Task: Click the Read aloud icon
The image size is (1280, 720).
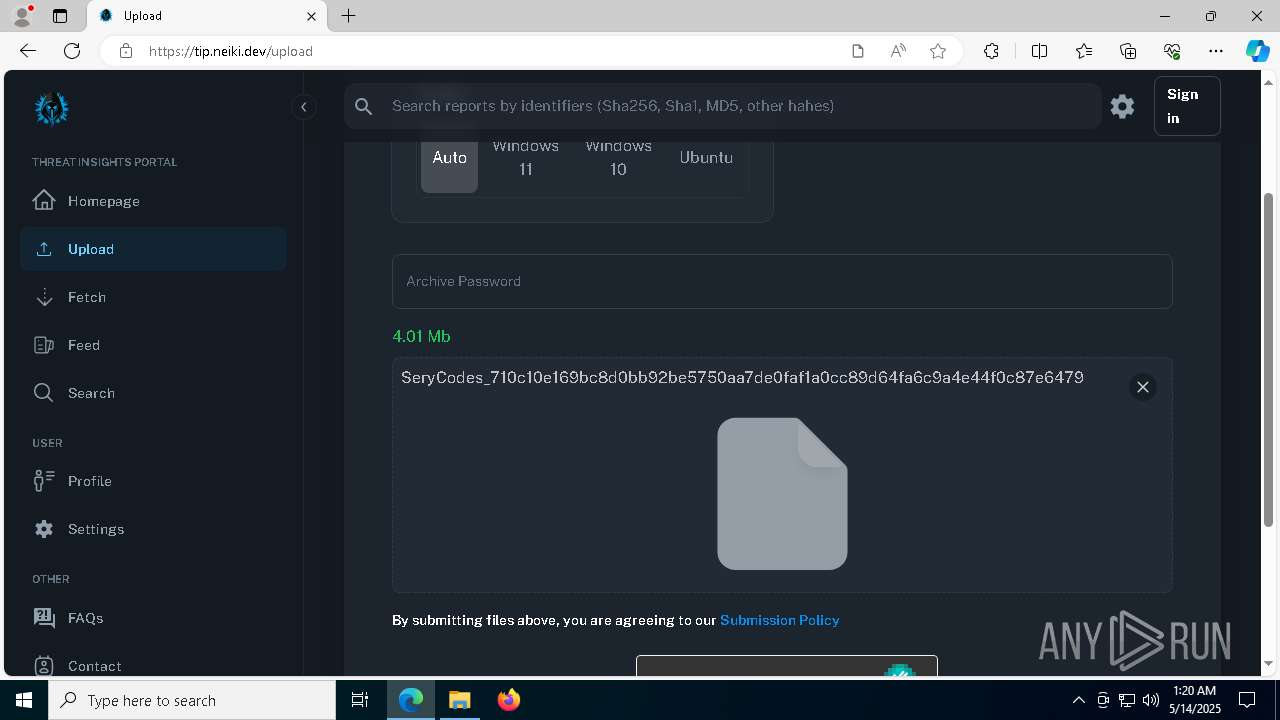Action: [x=898, y=51]
